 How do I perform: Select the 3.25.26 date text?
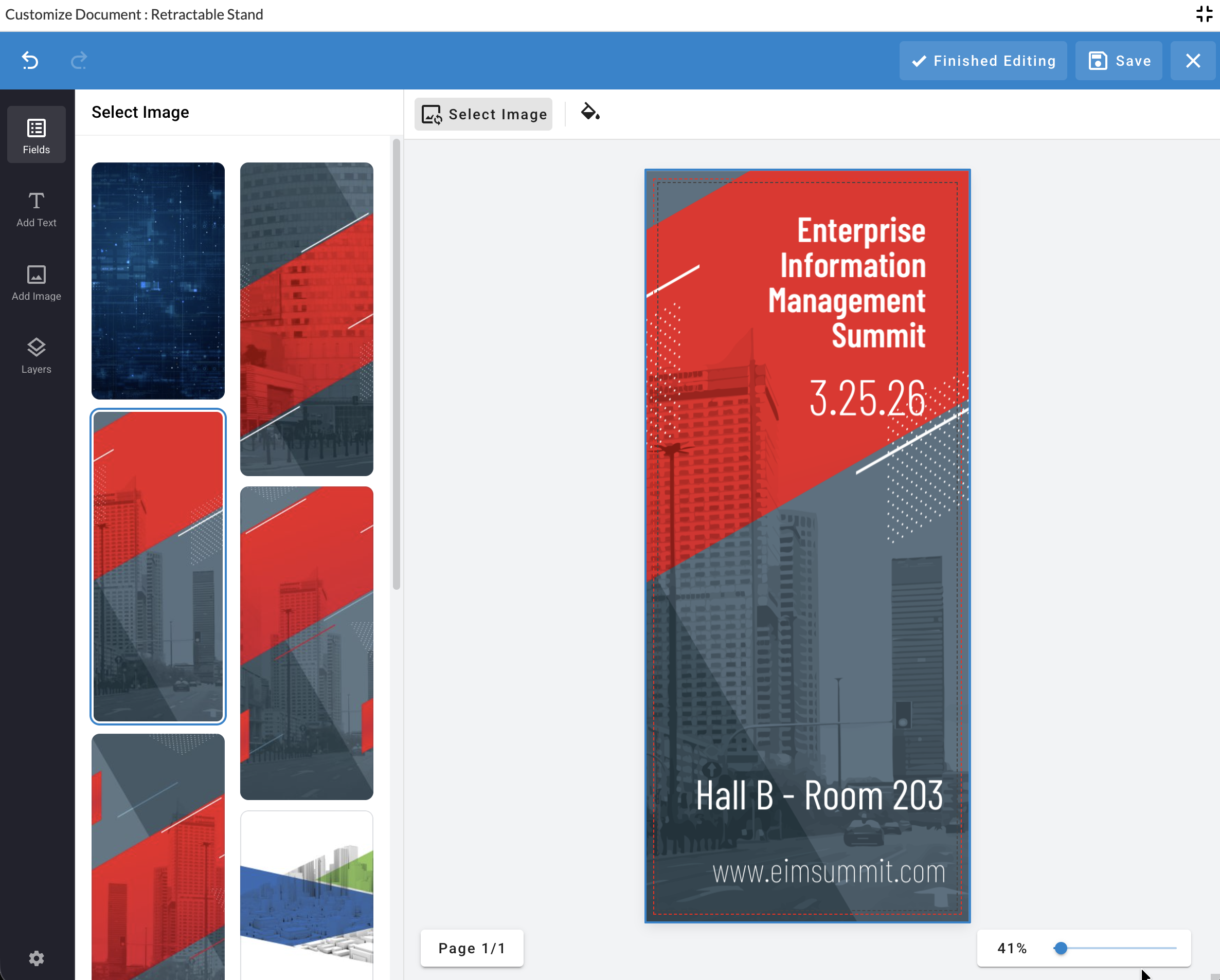867,398
